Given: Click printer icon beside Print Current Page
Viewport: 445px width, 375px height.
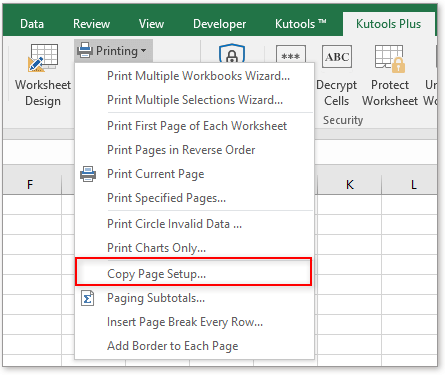Looking at the screenshot, I should point(88,174).
